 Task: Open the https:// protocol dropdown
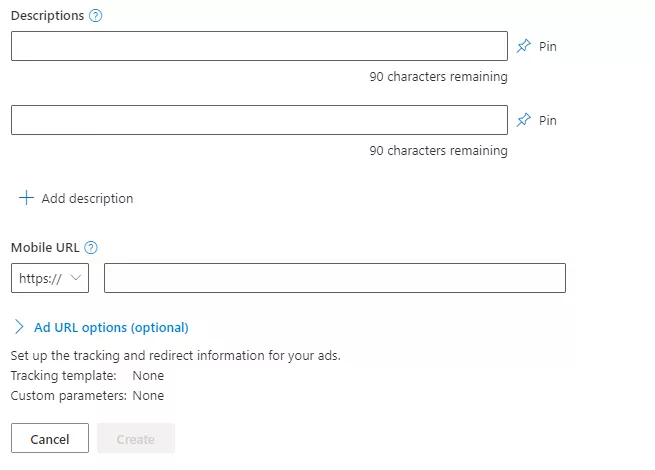pos(50,278)
